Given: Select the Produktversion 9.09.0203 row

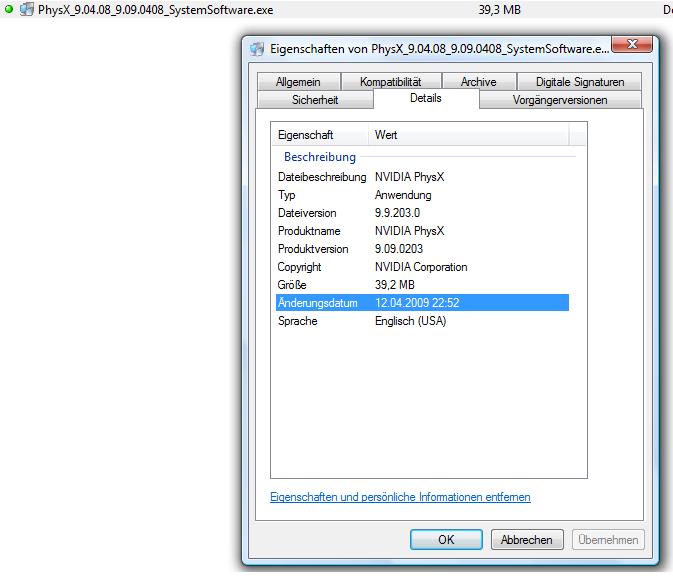Looking at the screenshot, I should click(422, 249).
